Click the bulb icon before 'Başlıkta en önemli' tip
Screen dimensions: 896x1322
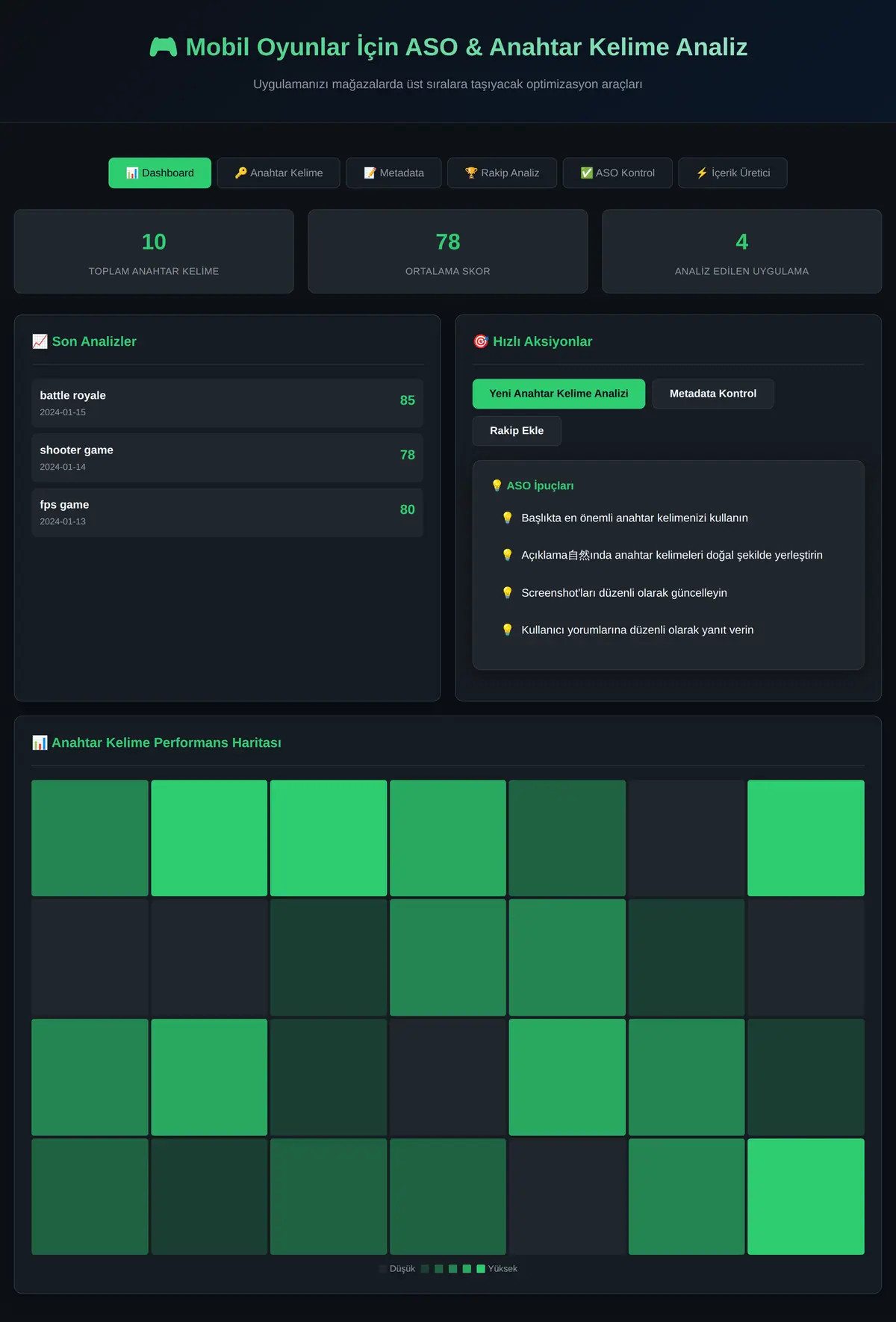pyautogui.click(x=508, y=518)
